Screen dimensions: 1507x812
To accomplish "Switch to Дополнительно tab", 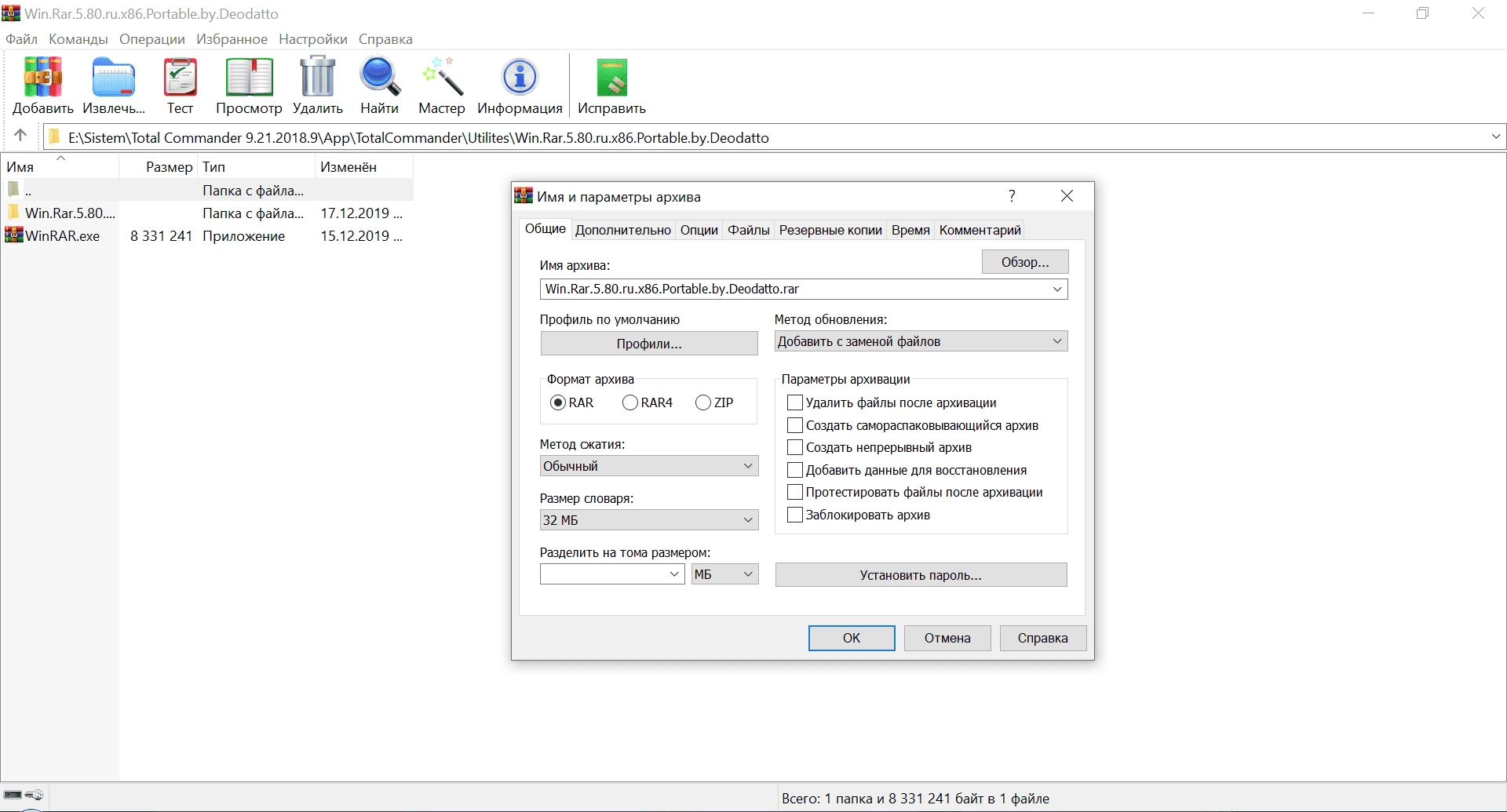I will pos(623,230).
